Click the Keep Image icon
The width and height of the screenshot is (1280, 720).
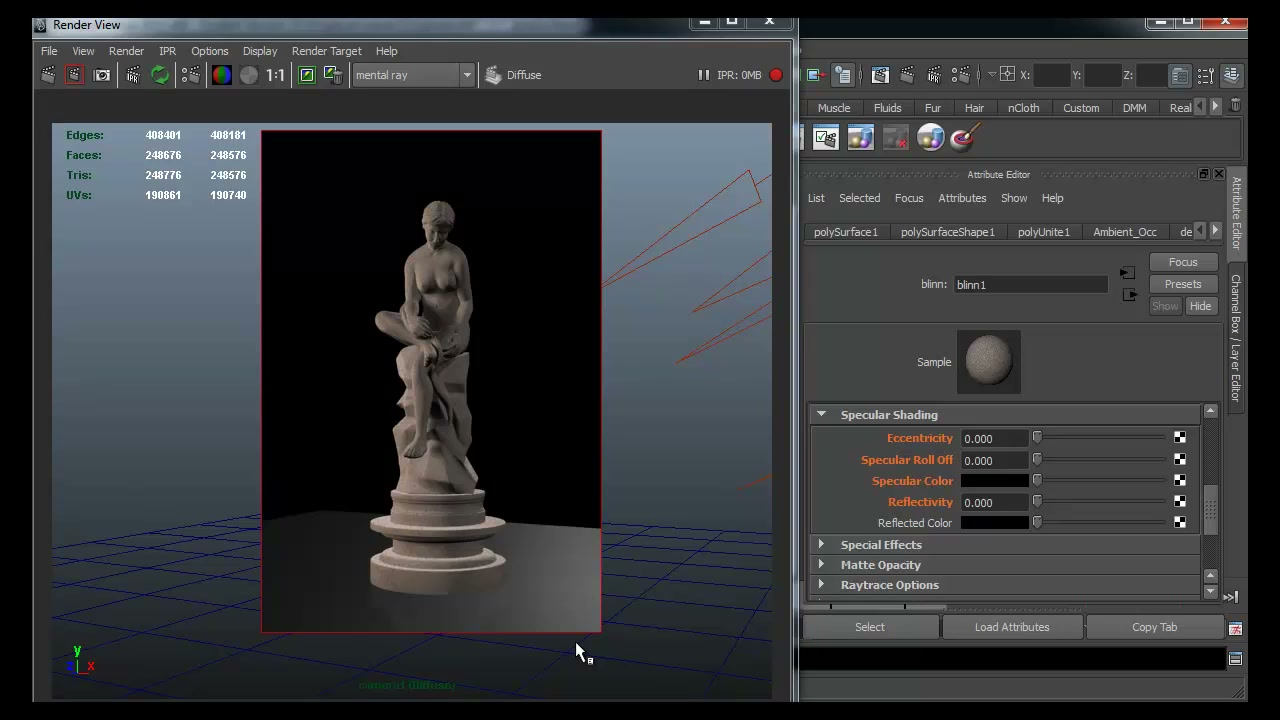[x=307, y=75]
